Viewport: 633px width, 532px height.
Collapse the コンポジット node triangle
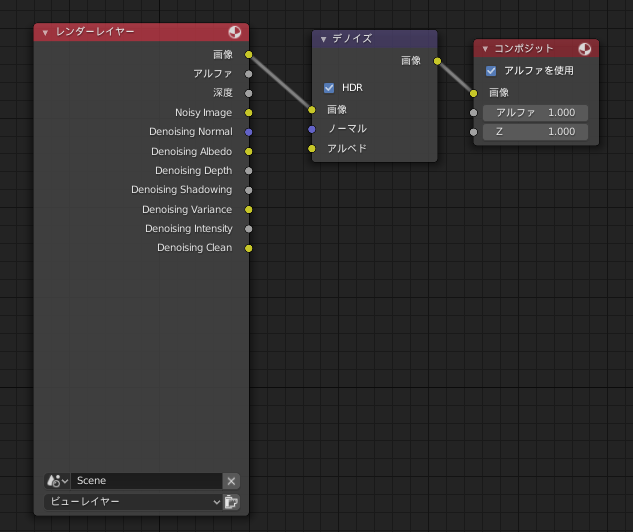485,49
